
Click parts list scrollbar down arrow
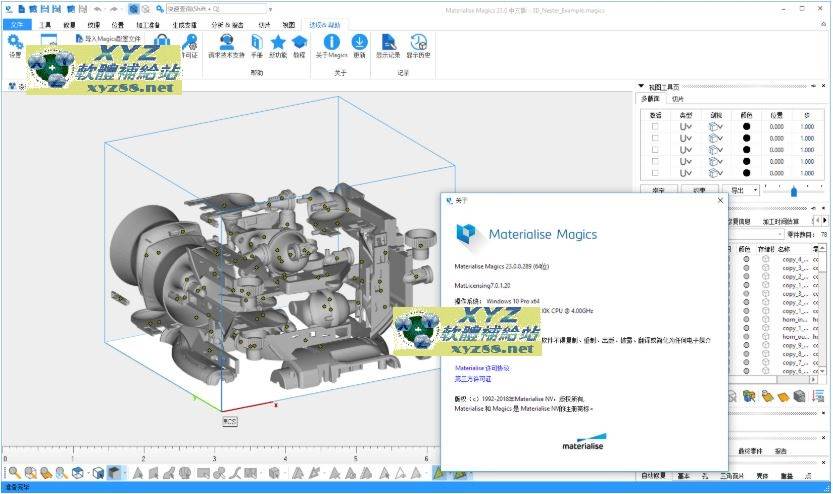(x=823, y=371)
